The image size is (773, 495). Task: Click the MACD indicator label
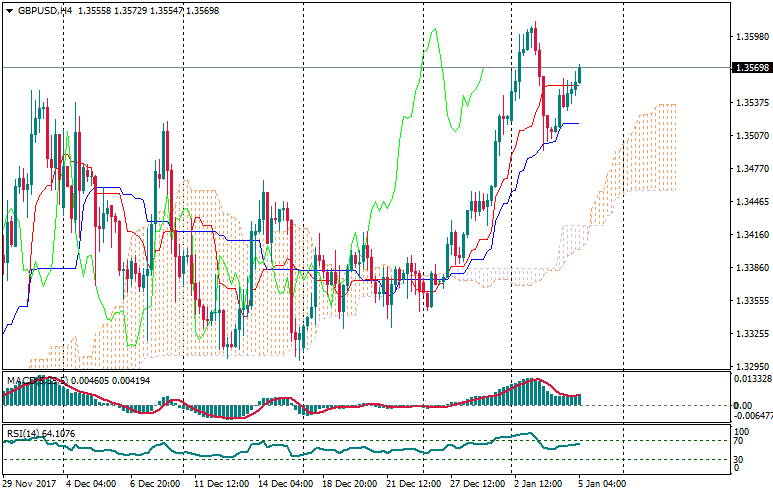[22, 381]
